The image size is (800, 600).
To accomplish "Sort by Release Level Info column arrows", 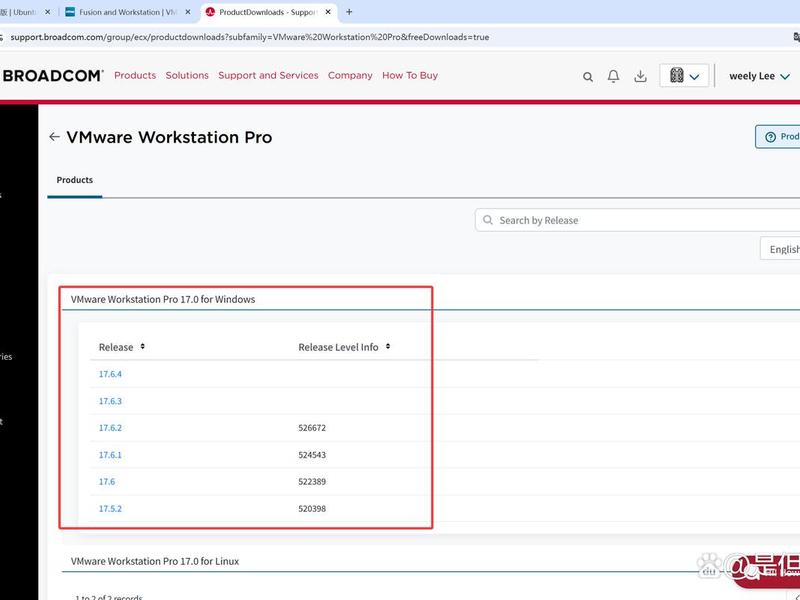I will click(x=388, y=346).
